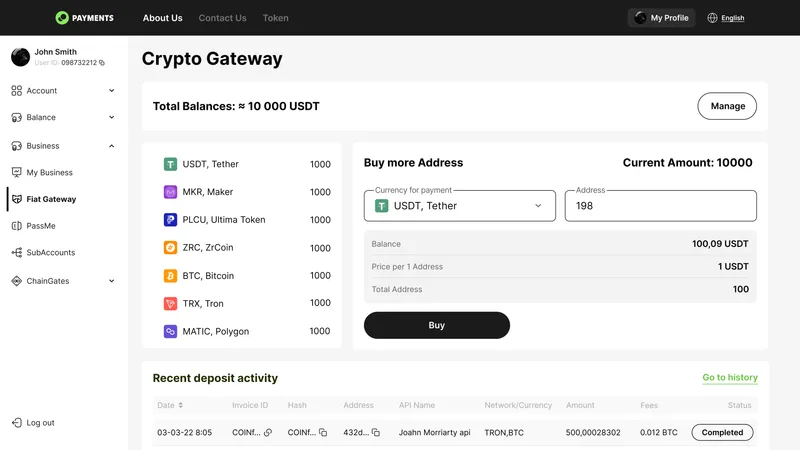Viewport: 800px width, 450px height.
Task: Click the green Payments logo icon
Action: pyautogui.click(x=62, y=18)
